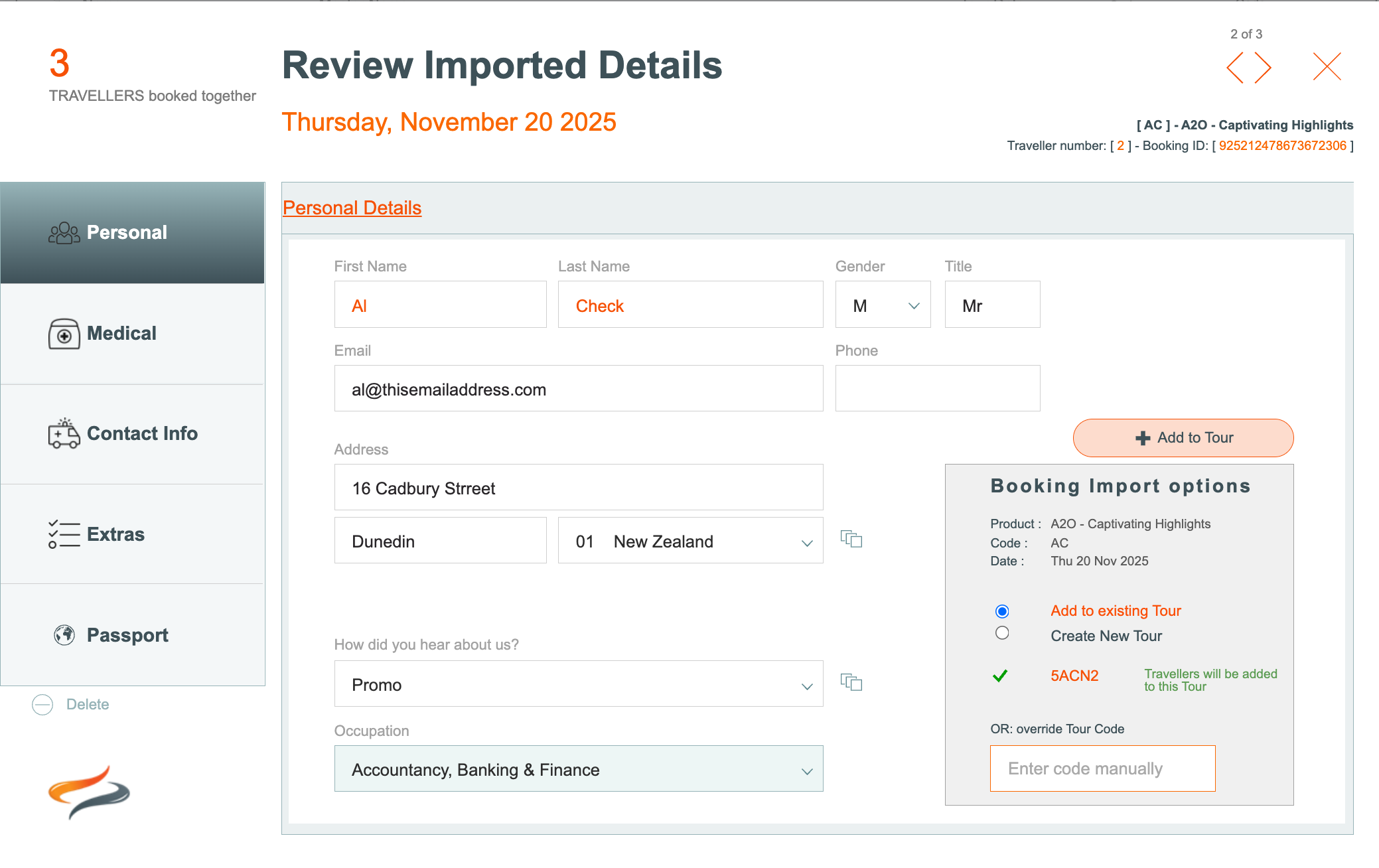Open the Gender dropdown
The height and width of the screenshot is (868, 1379).
(x=883, y=305)
